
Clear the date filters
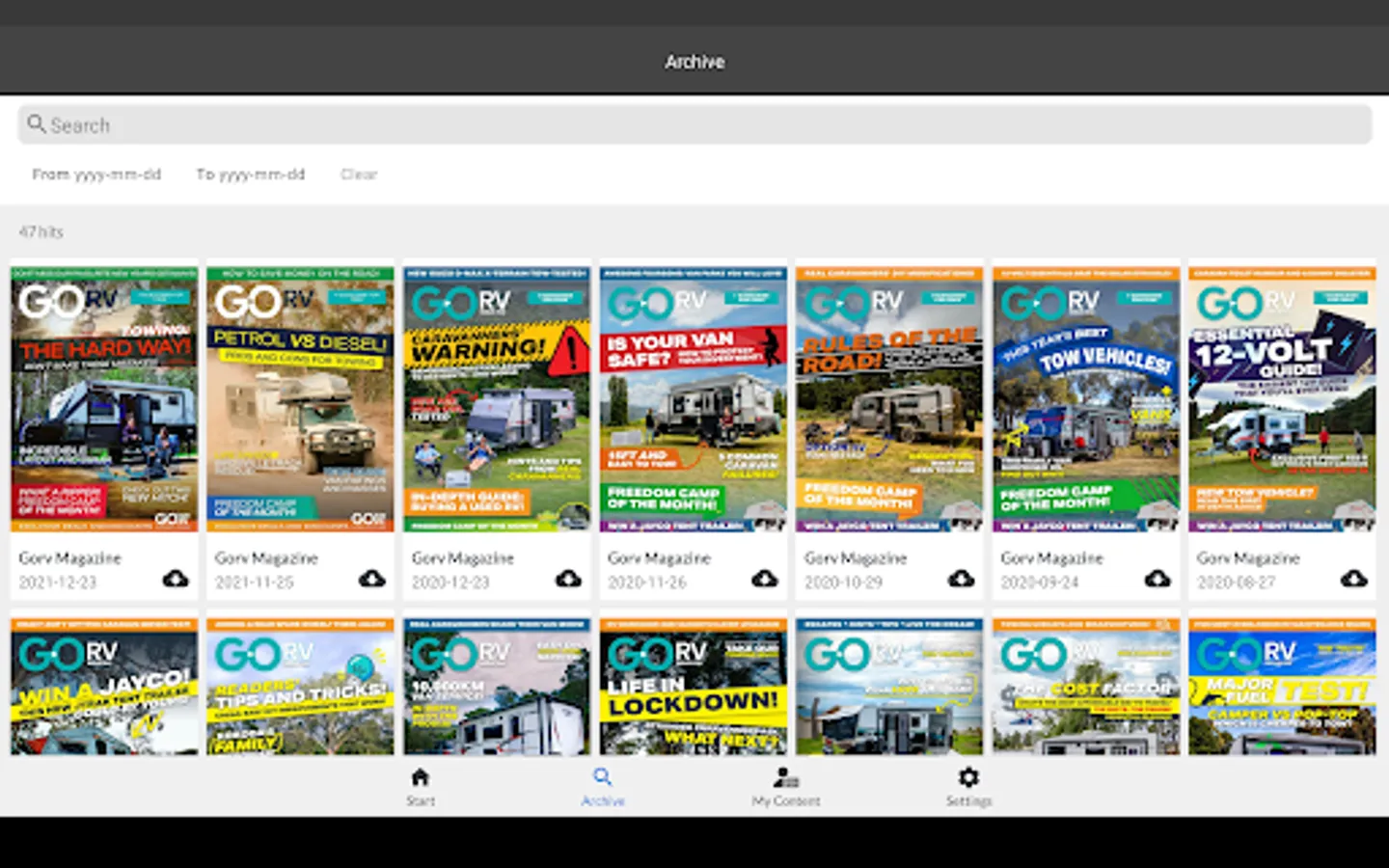coord(359,175)
